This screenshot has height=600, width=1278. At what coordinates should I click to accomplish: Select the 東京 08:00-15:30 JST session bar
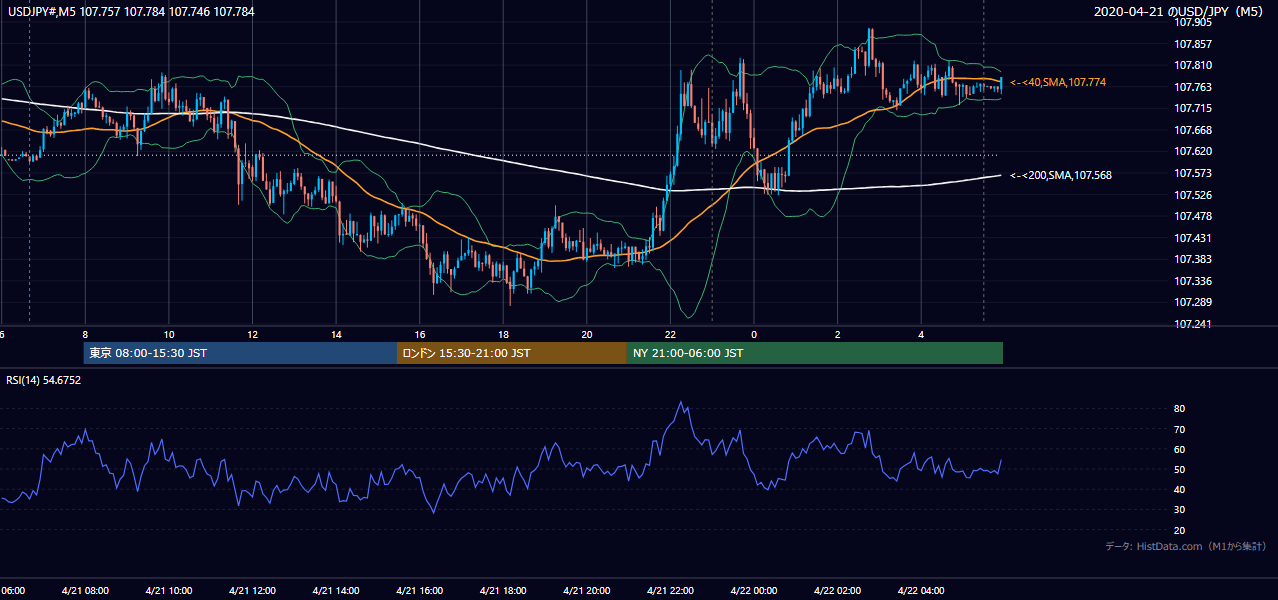(x=240, y=353)
